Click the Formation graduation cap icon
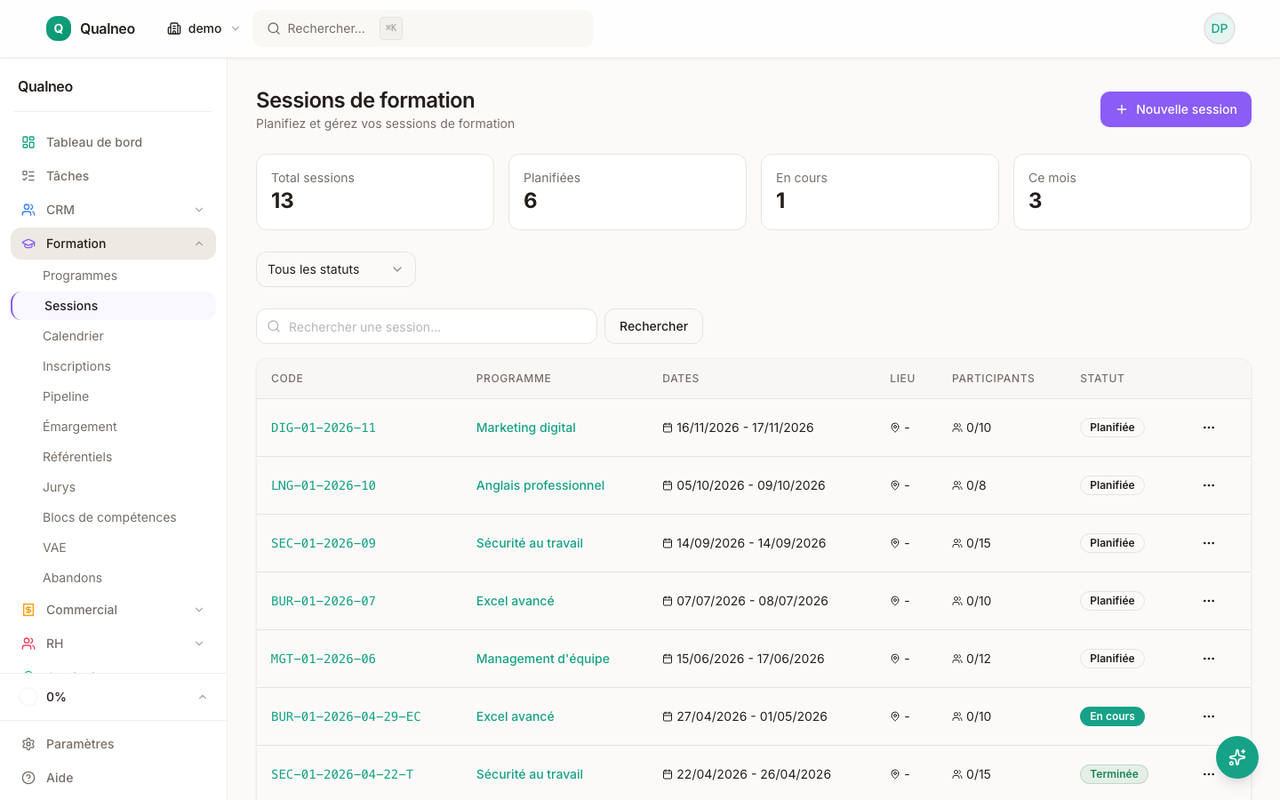Screen dimensions: 1280x800 pos(28,244)
